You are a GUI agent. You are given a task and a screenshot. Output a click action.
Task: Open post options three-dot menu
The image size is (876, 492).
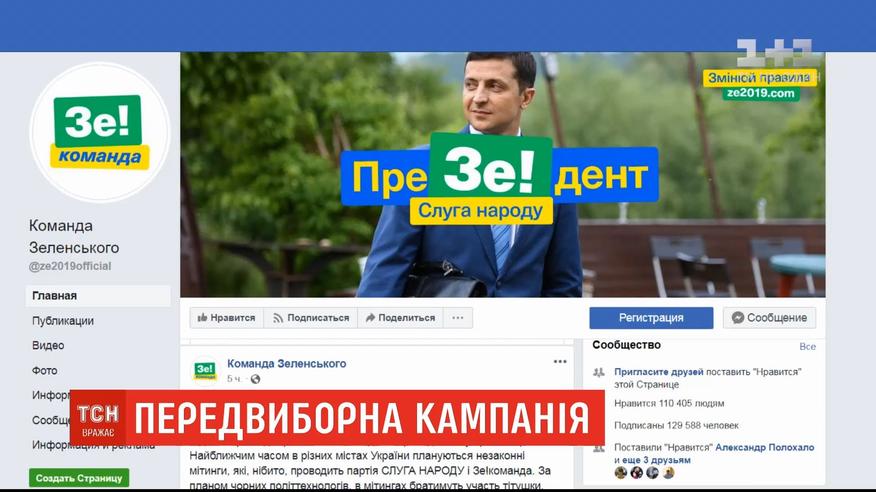(560, 362)
